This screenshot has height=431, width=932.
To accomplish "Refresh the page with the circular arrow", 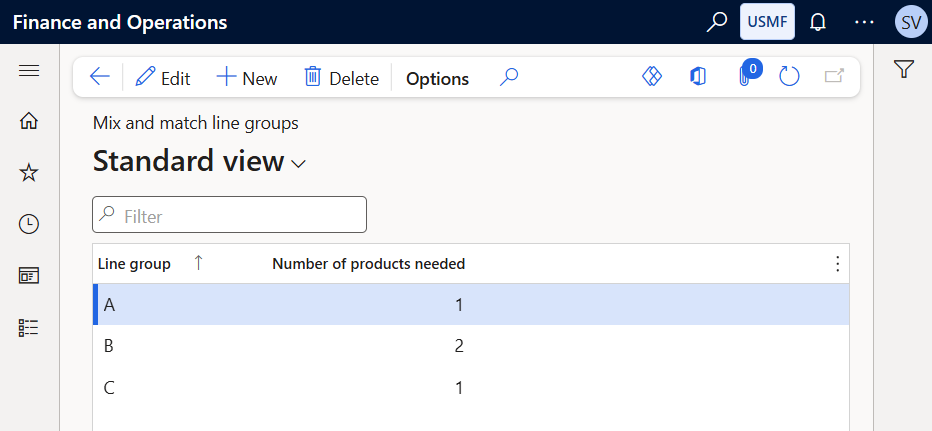I will pyautogui.click(x=789, y=77).
